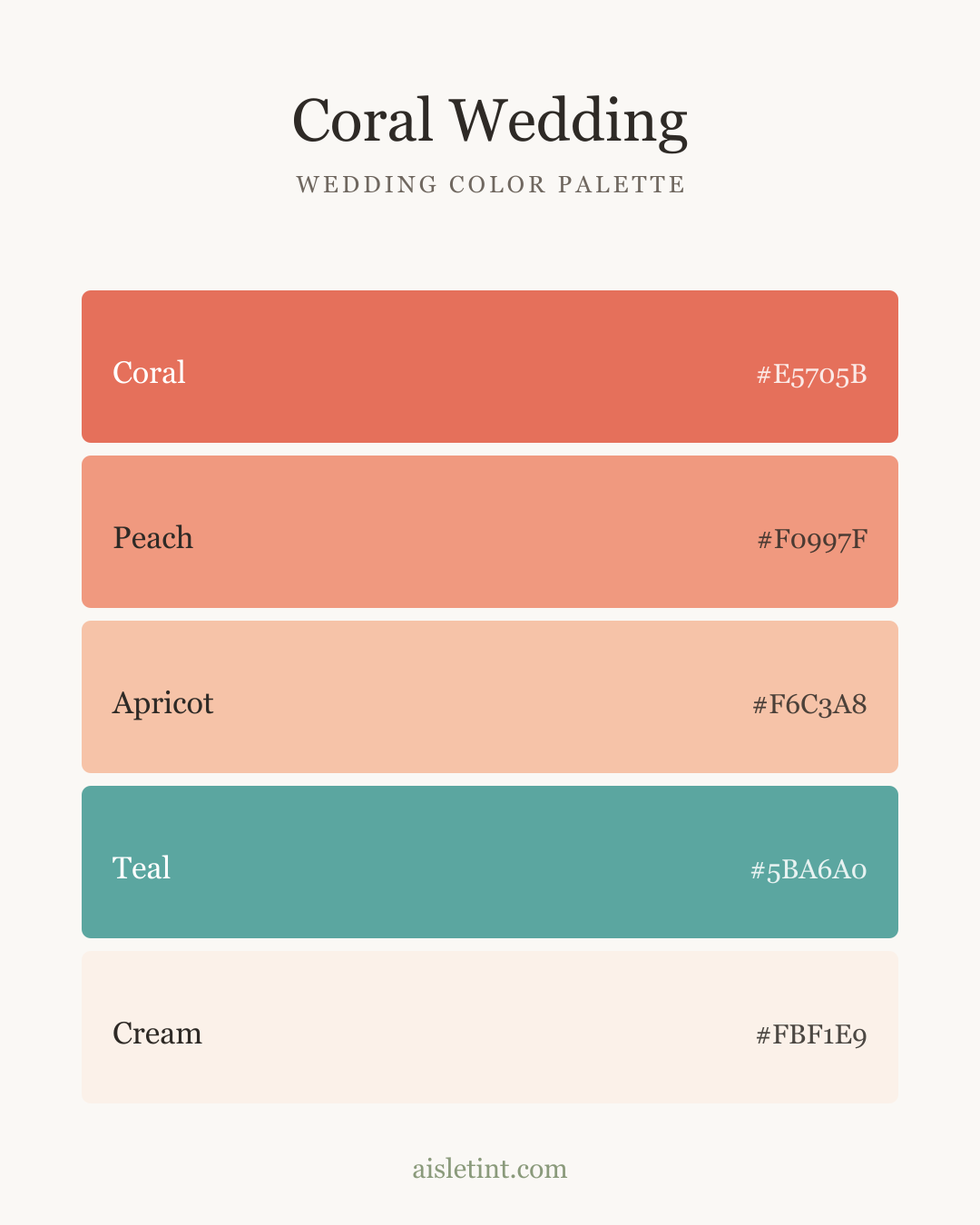Select the Cream color swatch
980x1225 pixels.
point(490,1027)
